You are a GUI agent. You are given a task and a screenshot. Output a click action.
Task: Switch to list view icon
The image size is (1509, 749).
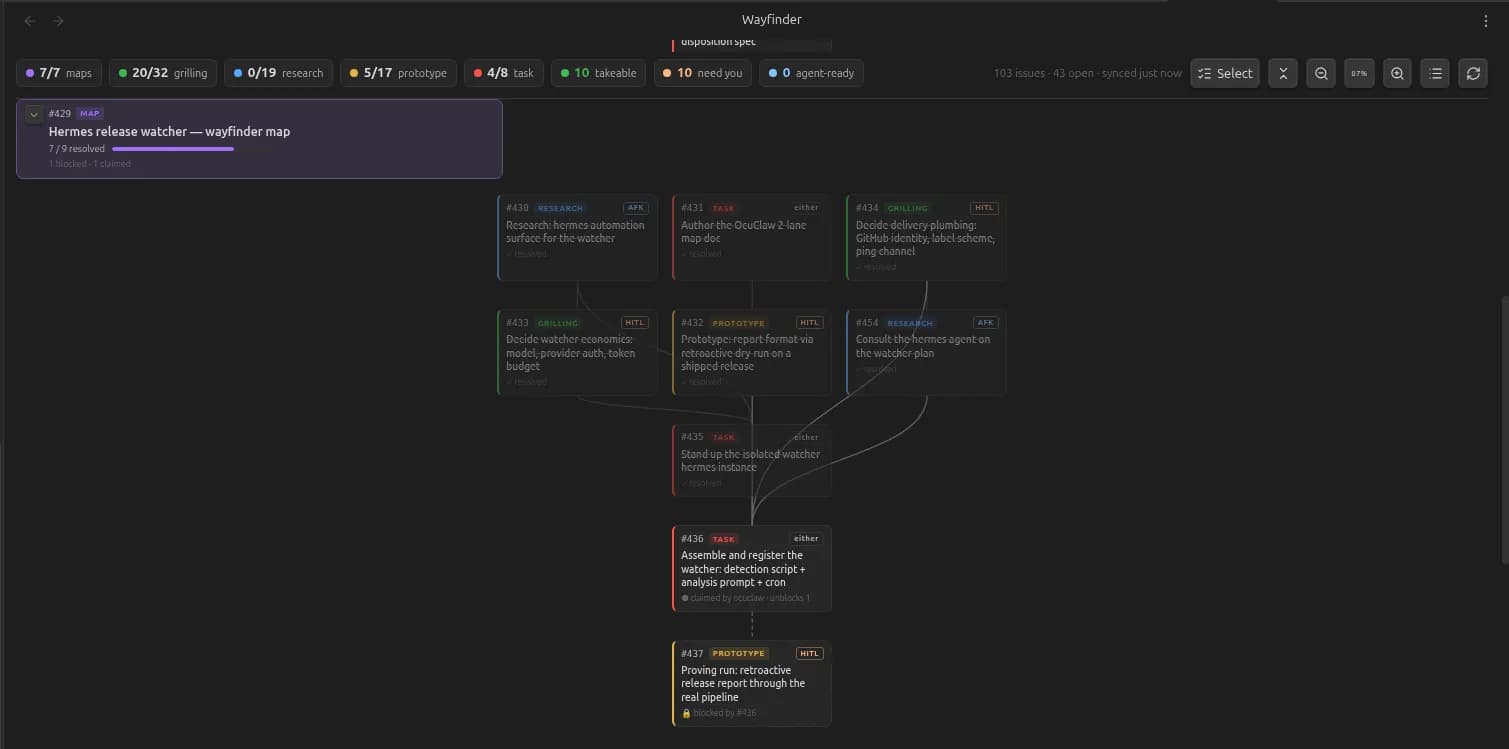[1435, 73]
